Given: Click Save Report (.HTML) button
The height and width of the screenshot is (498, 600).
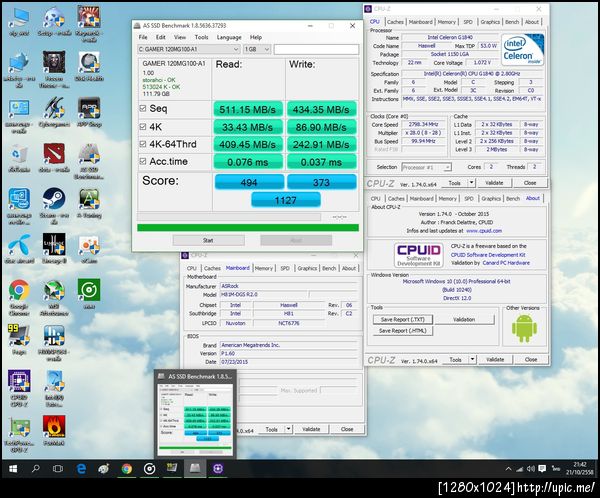Looking at the screenshot, I should (x=403, y=331).
